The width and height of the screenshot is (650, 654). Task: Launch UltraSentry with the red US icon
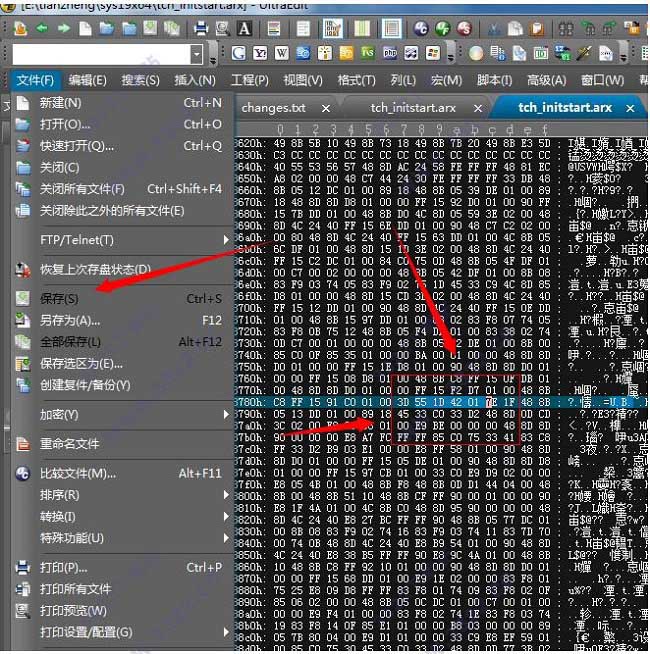pos(464,28)
